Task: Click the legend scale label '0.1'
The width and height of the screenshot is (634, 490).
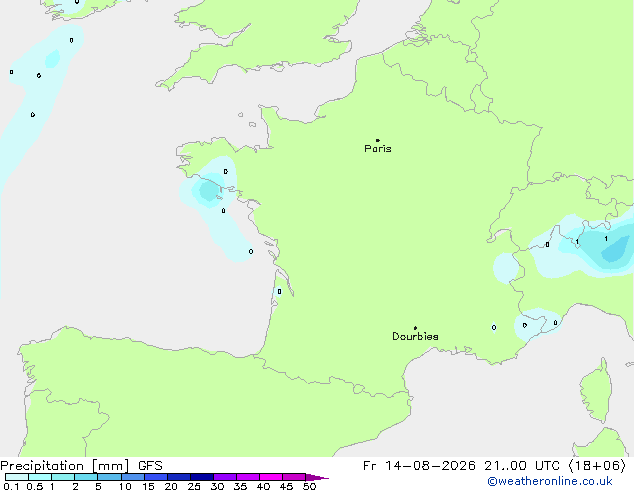Action: click(x=11, y=486)
